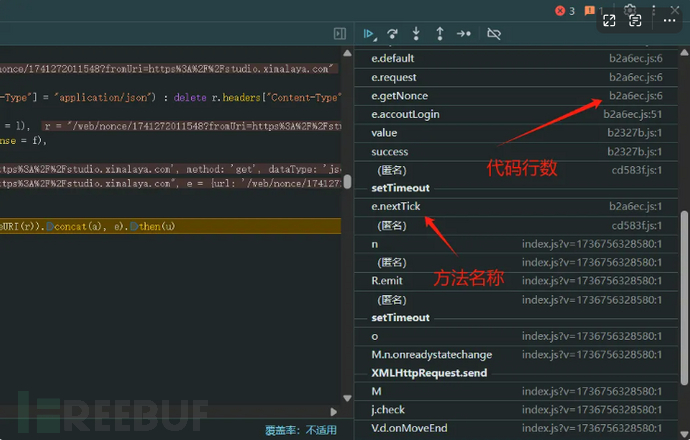Collapse the debugger sidebar pane
690x440 pixels.
(x=340, y=34)
